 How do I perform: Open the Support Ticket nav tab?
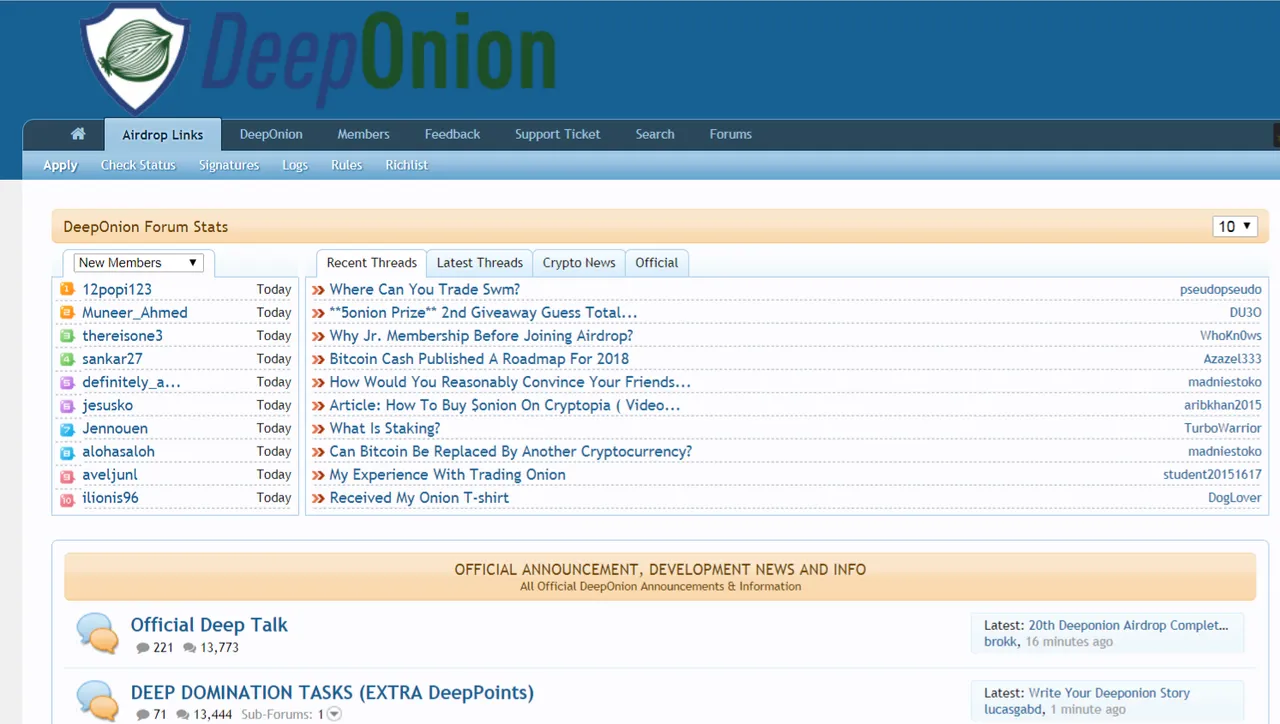pos(558,134)
